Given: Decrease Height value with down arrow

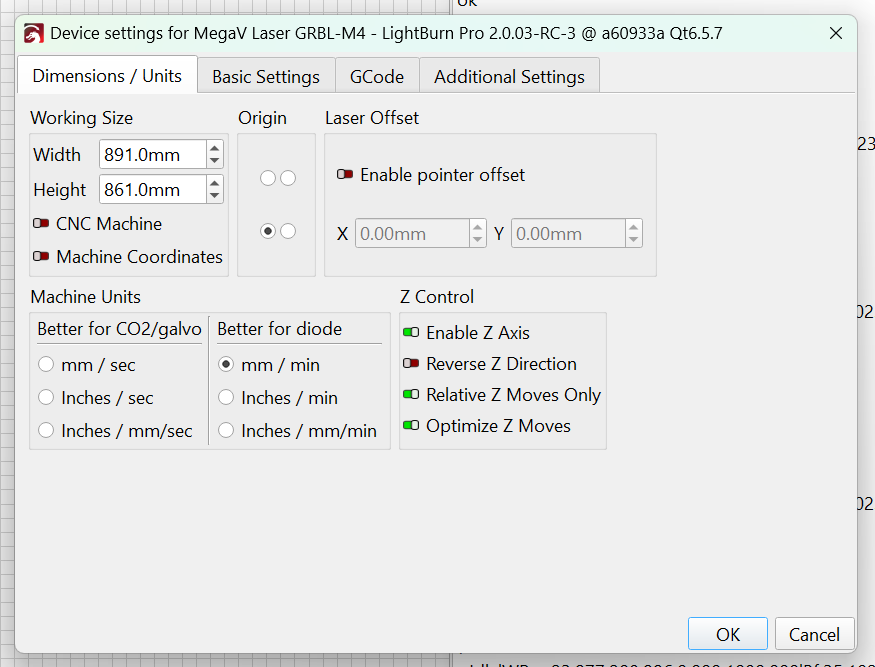Looking at the screenshot, I should click(214, 195).
